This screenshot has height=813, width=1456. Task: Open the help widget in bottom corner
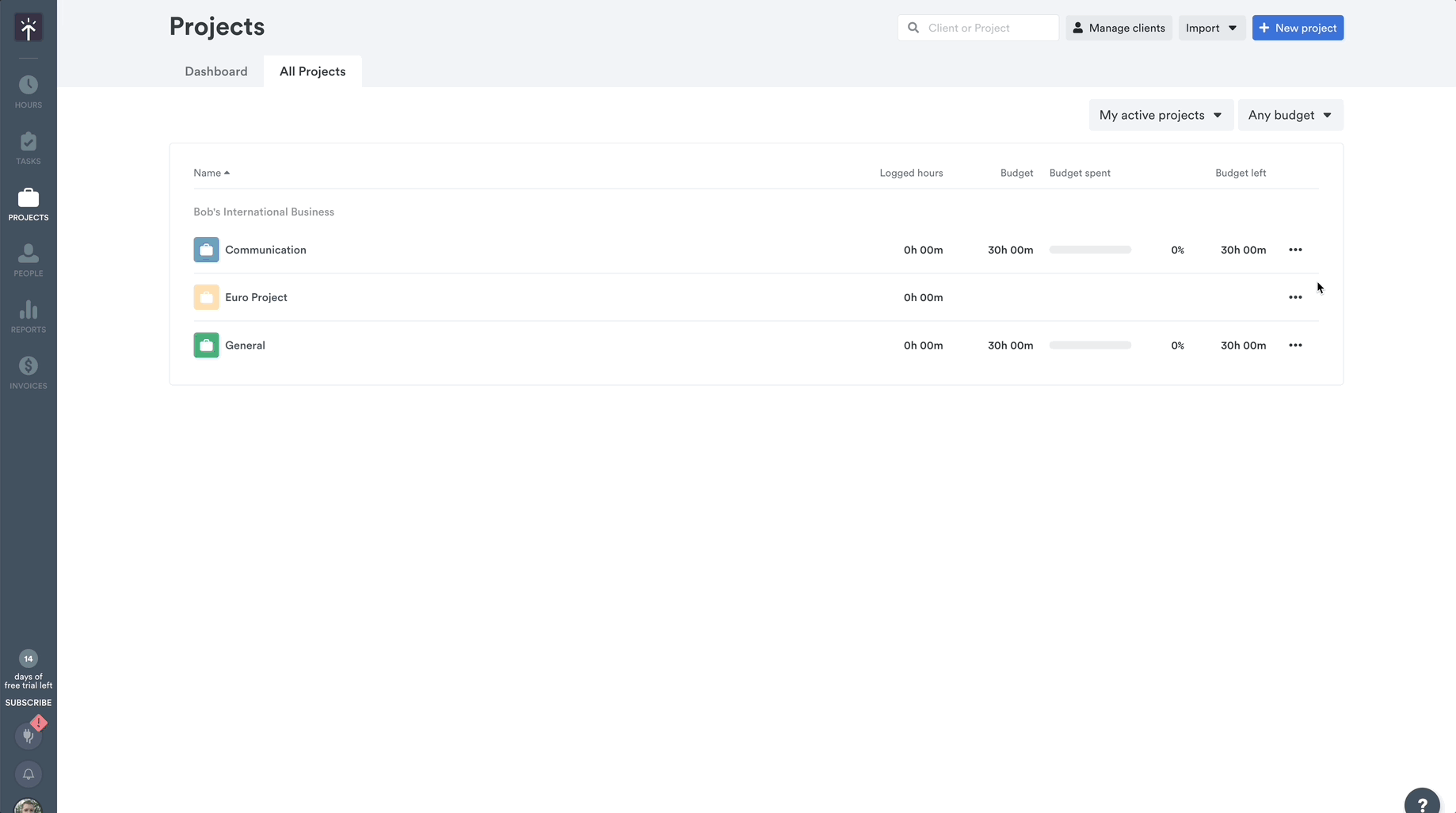coord(1424,801)
